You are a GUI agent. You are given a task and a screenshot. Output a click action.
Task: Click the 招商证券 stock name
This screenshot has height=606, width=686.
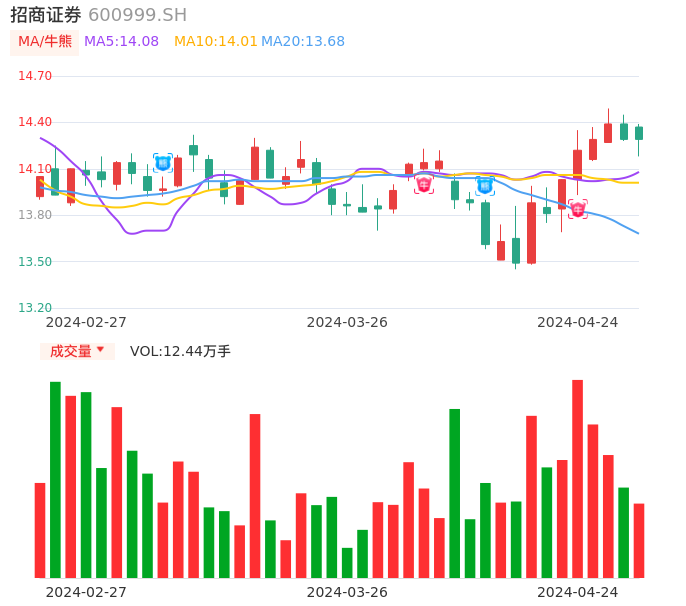tap(46, 15)
